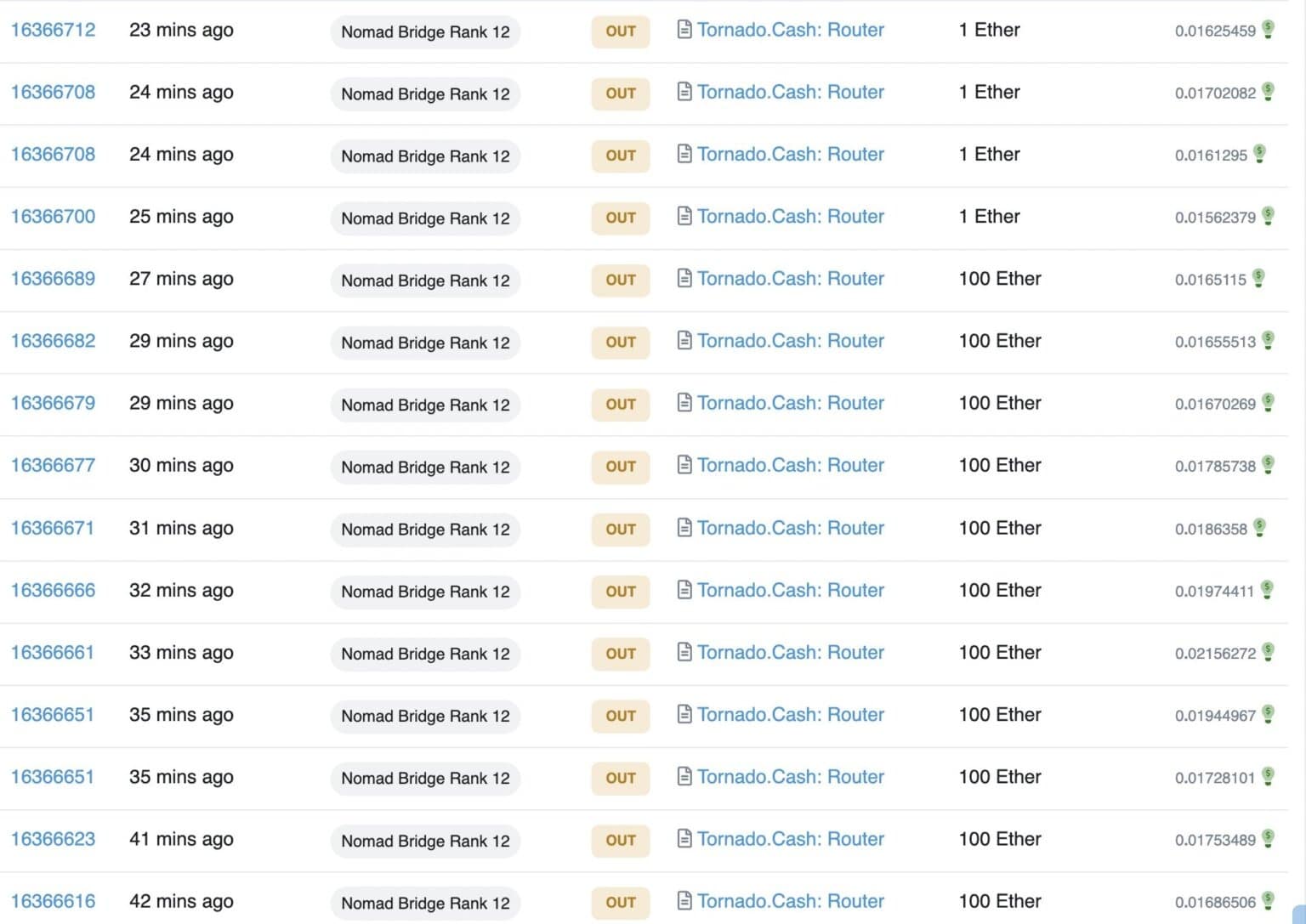Screen dimensions: 1306x924
Task: Click green gas icon beside 0.0165115 fee
Action: pyautogui.click(x=1258, y=279)
